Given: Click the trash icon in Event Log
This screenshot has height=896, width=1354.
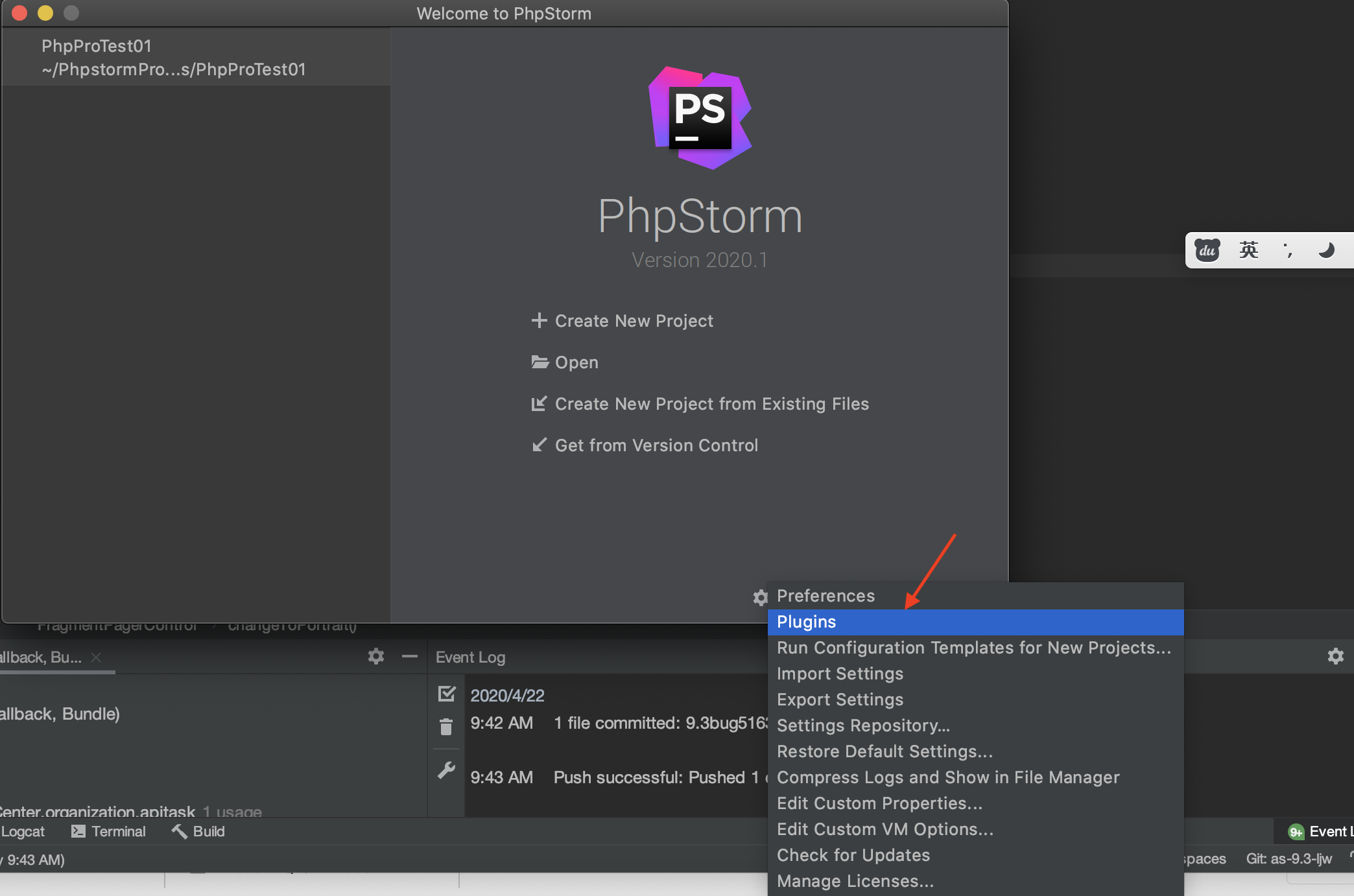Looking at the screenshot, I should (446, 727).
